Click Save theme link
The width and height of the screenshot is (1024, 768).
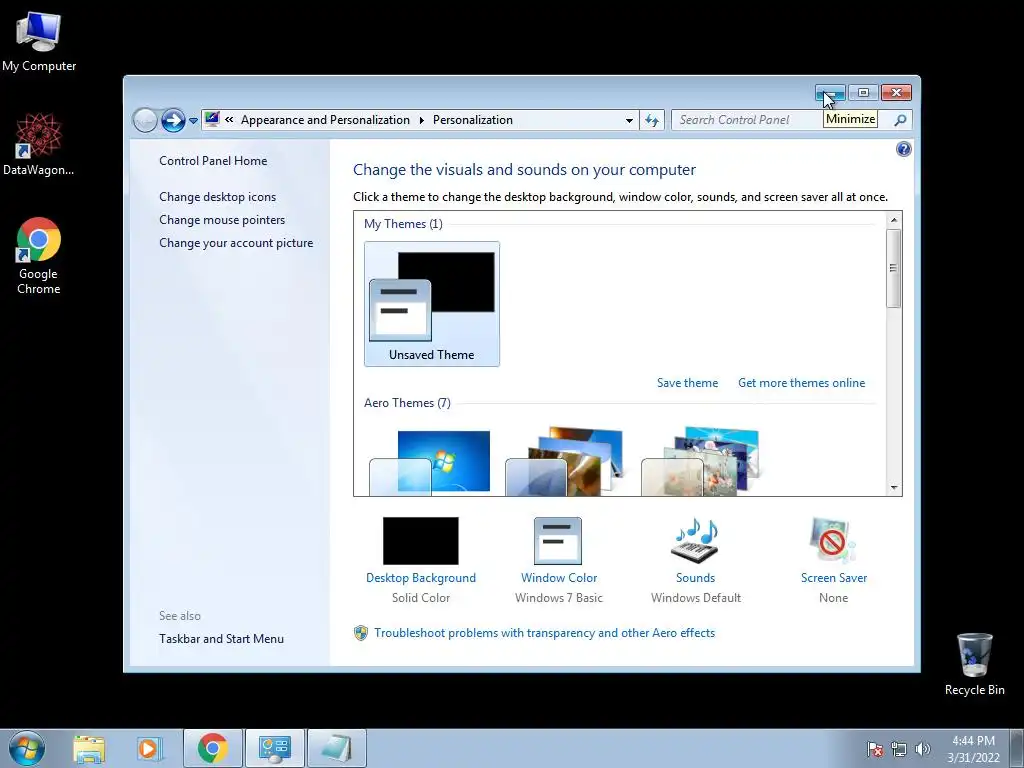coord(687,383)
